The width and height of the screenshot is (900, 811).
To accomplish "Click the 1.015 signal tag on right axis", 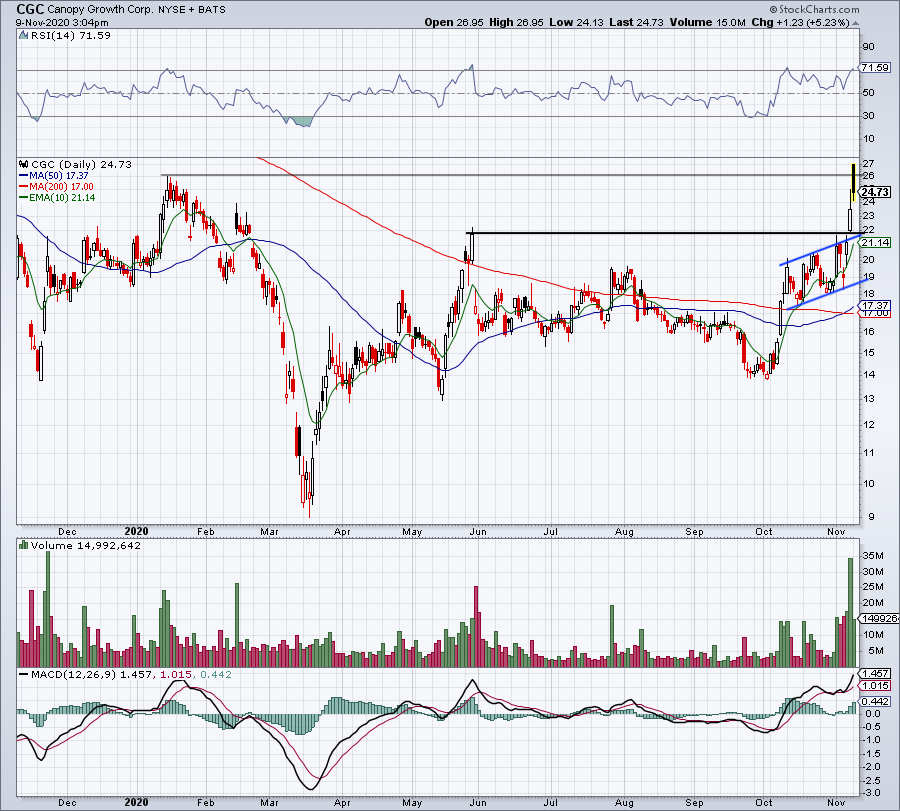I will tap(876, 686).
